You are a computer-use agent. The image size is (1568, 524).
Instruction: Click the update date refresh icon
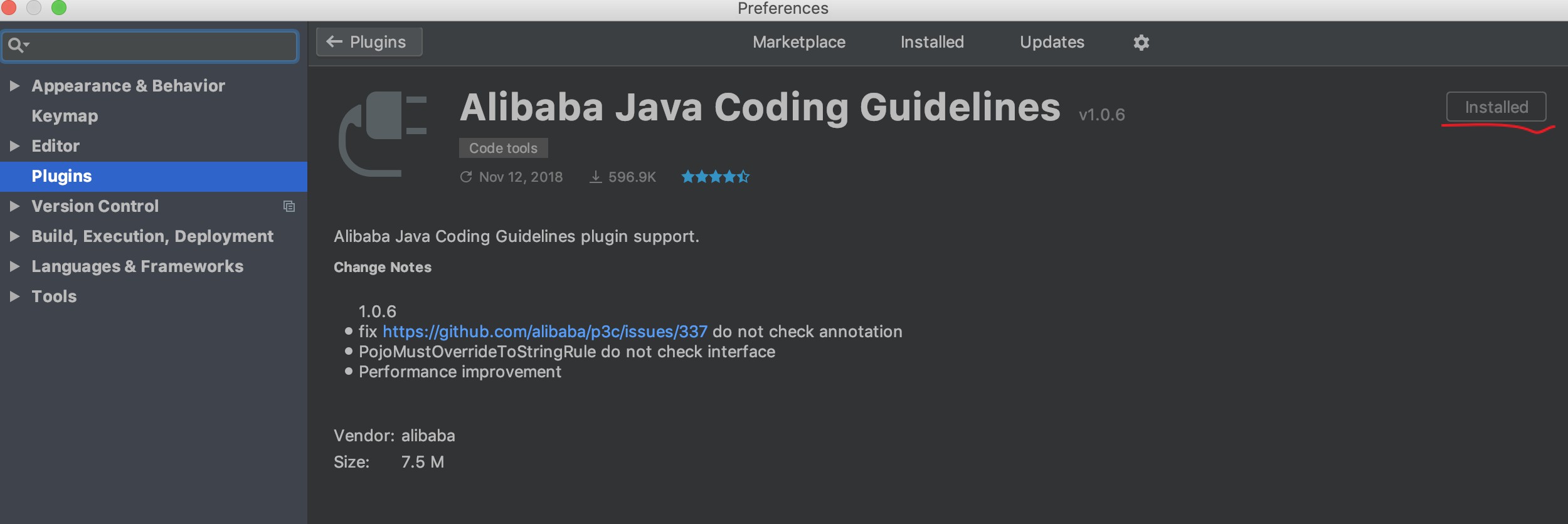466,177
